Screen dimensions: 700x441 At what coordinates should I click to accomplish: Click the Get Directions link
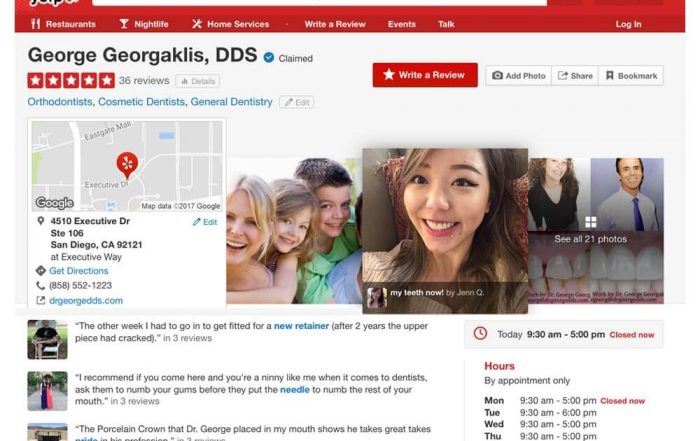tap(79, 270)
